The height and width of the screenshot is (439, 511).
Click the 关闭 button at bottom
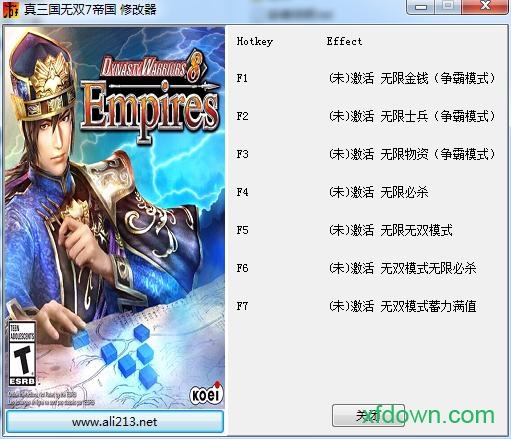click(368, 416)
